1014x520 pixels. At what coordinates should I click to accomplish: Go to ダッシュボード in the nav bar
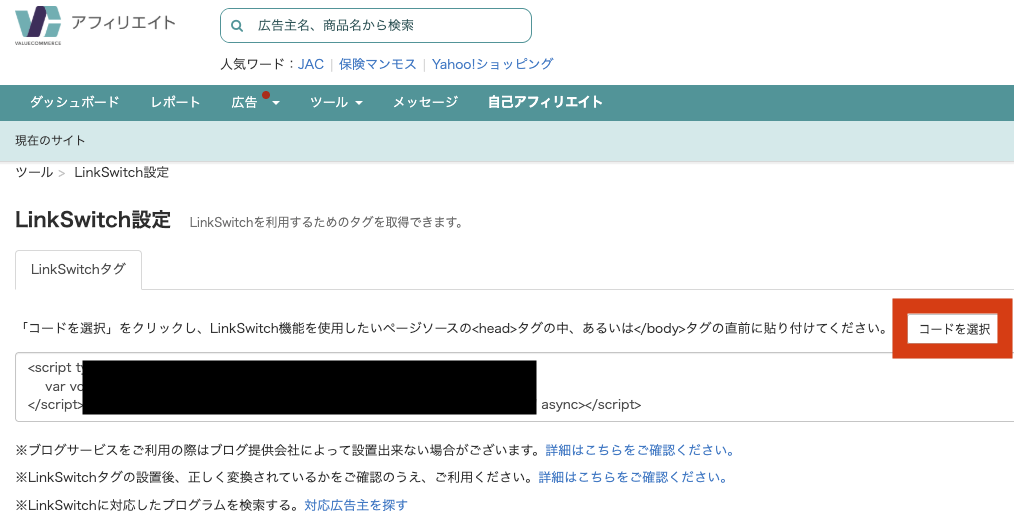[x=74, y=102]
